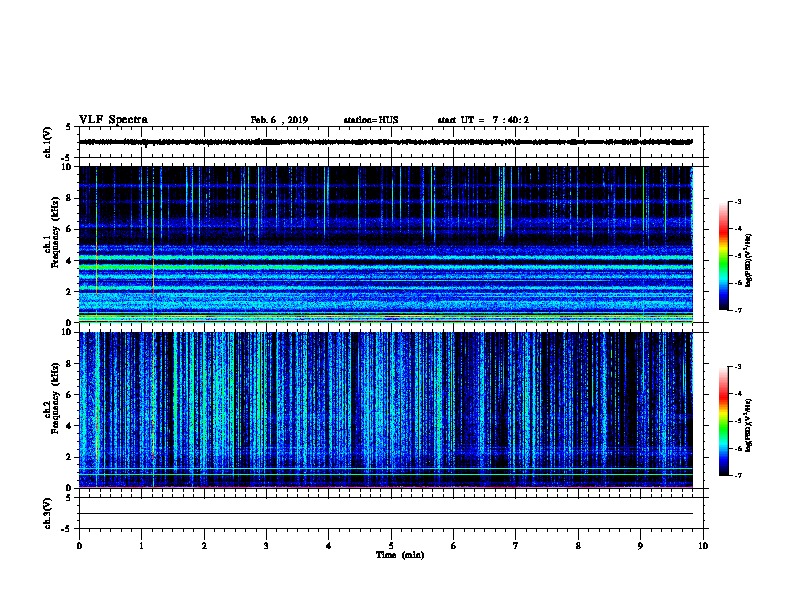The height and width of the screenshot is (612, 792).
Task: Click the 'ch.1 Frequency (kHz)' axis label
Action: 51,244
